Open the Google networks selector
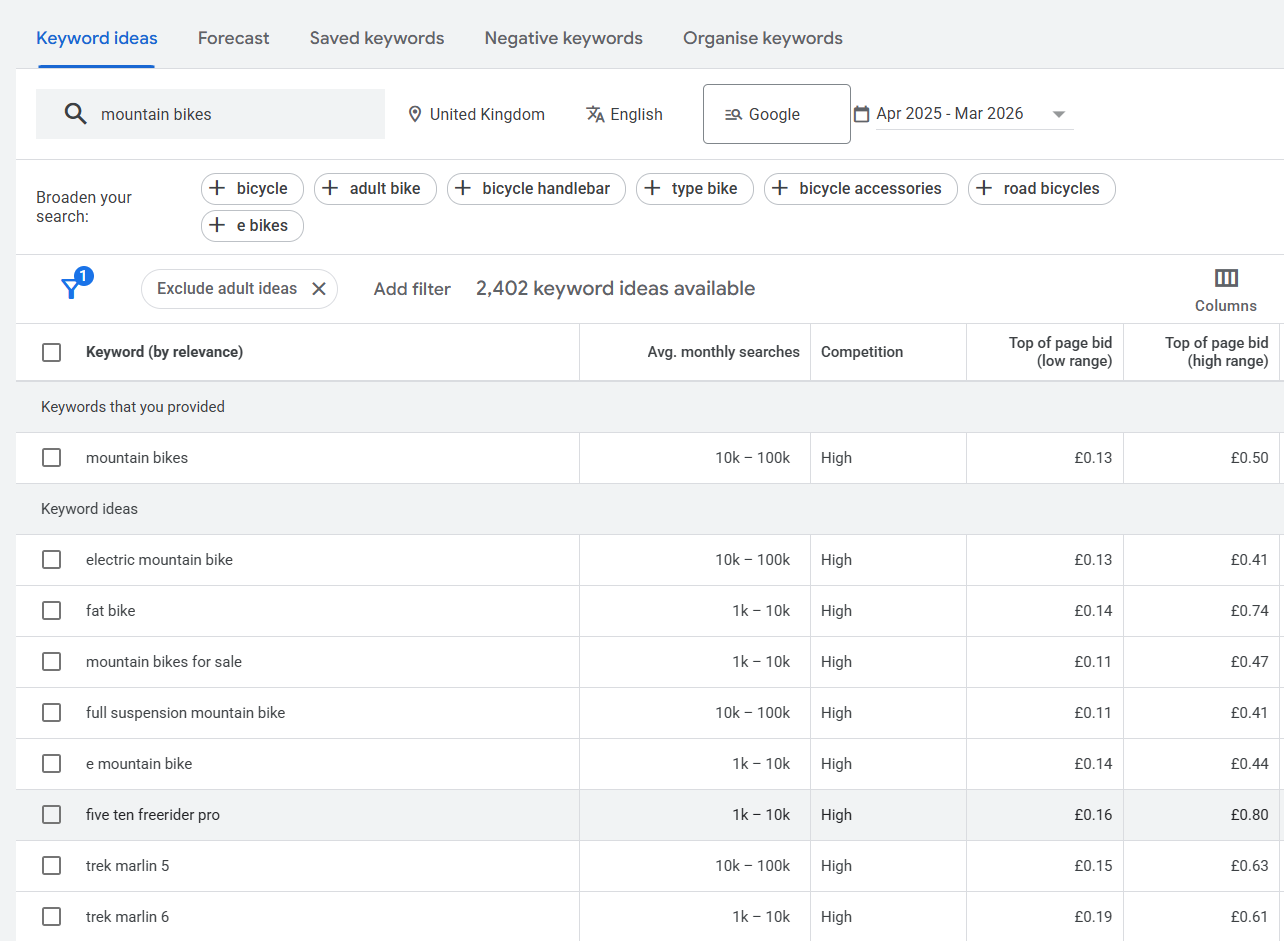Viewport: 1284px width, 941px height. pyautogui.click(x=777, y=114)
